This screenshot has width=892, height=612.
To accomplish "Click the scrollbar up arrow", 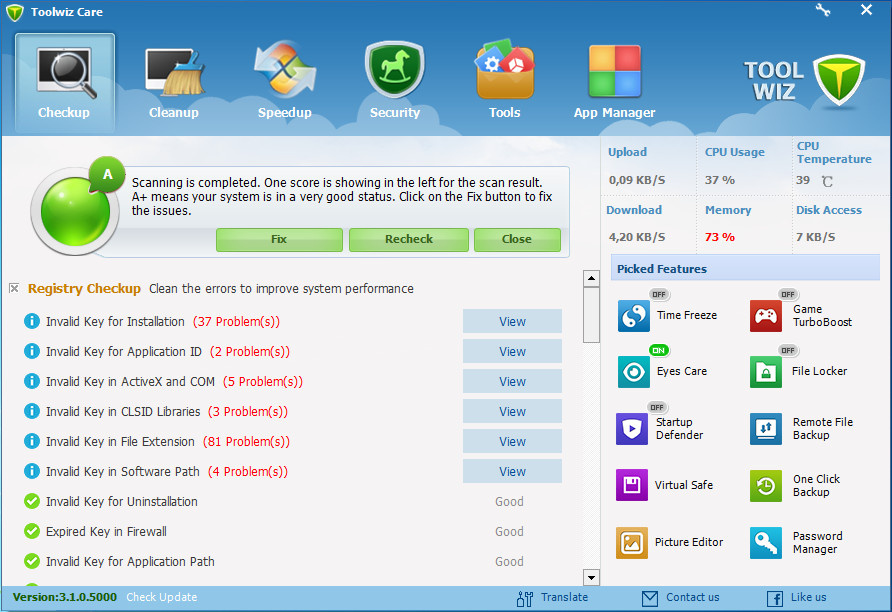I will [x=591, y=279].
